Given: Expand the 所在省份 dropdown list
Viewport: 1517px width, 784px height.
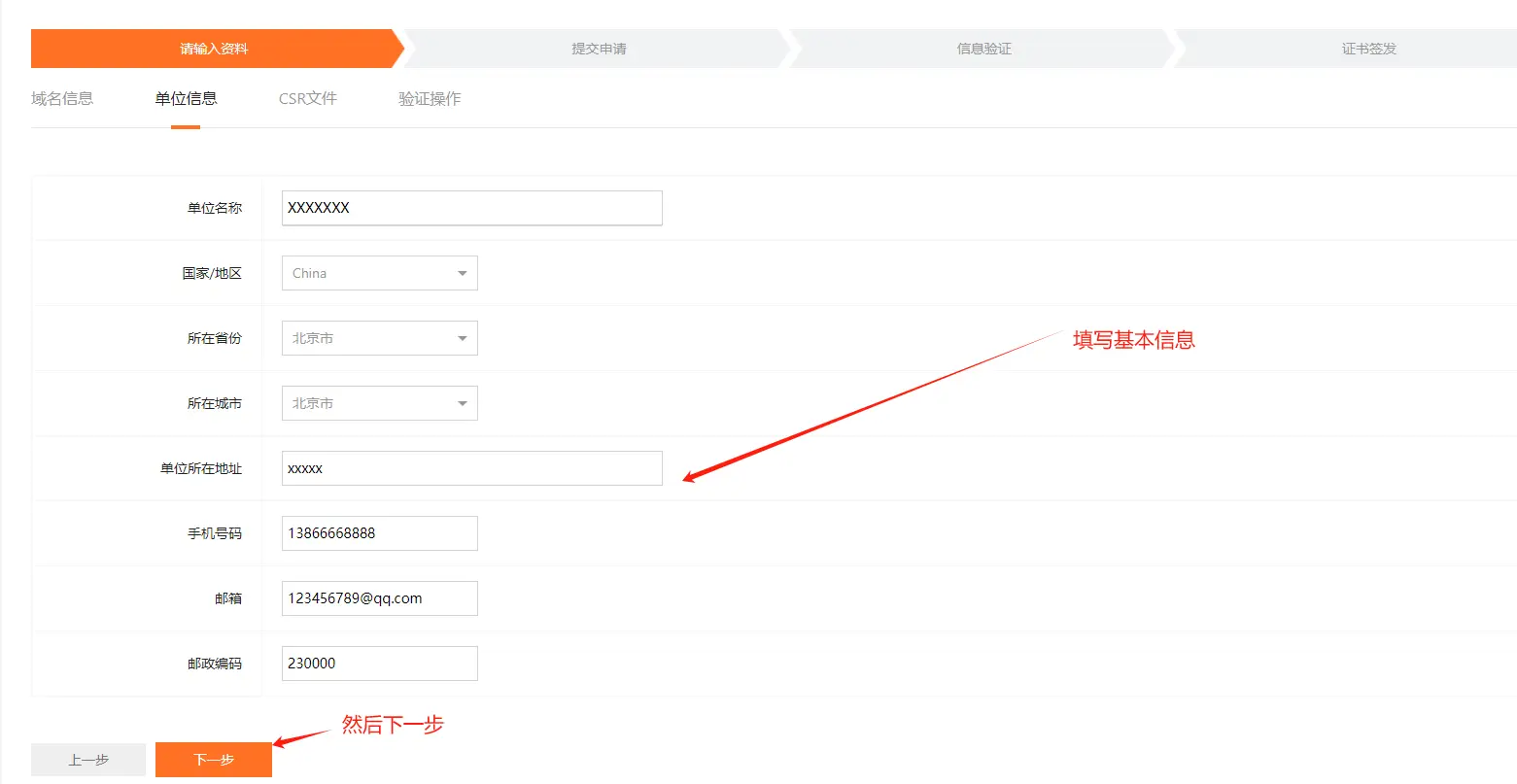Looking at the screenshot, I should click(369, 338).
